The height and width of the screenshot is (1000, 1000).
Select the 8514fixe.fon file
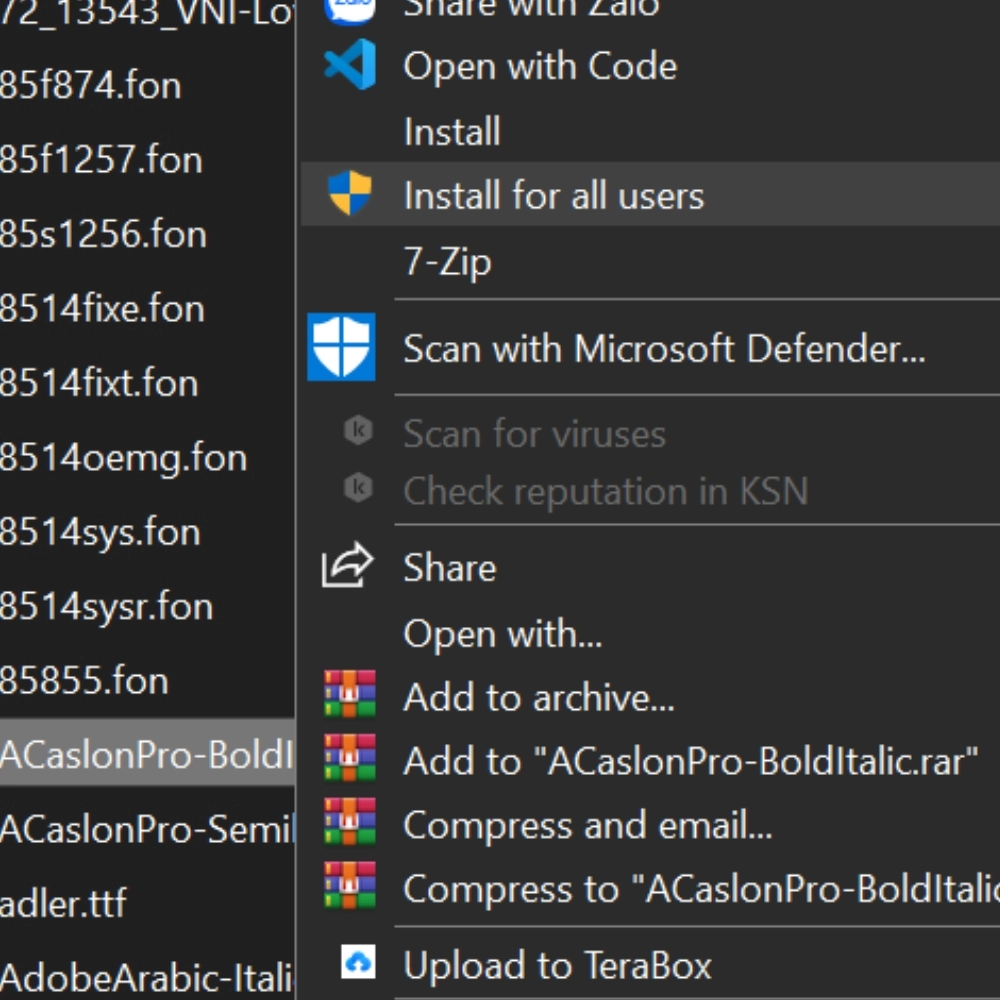click(102, 309)
